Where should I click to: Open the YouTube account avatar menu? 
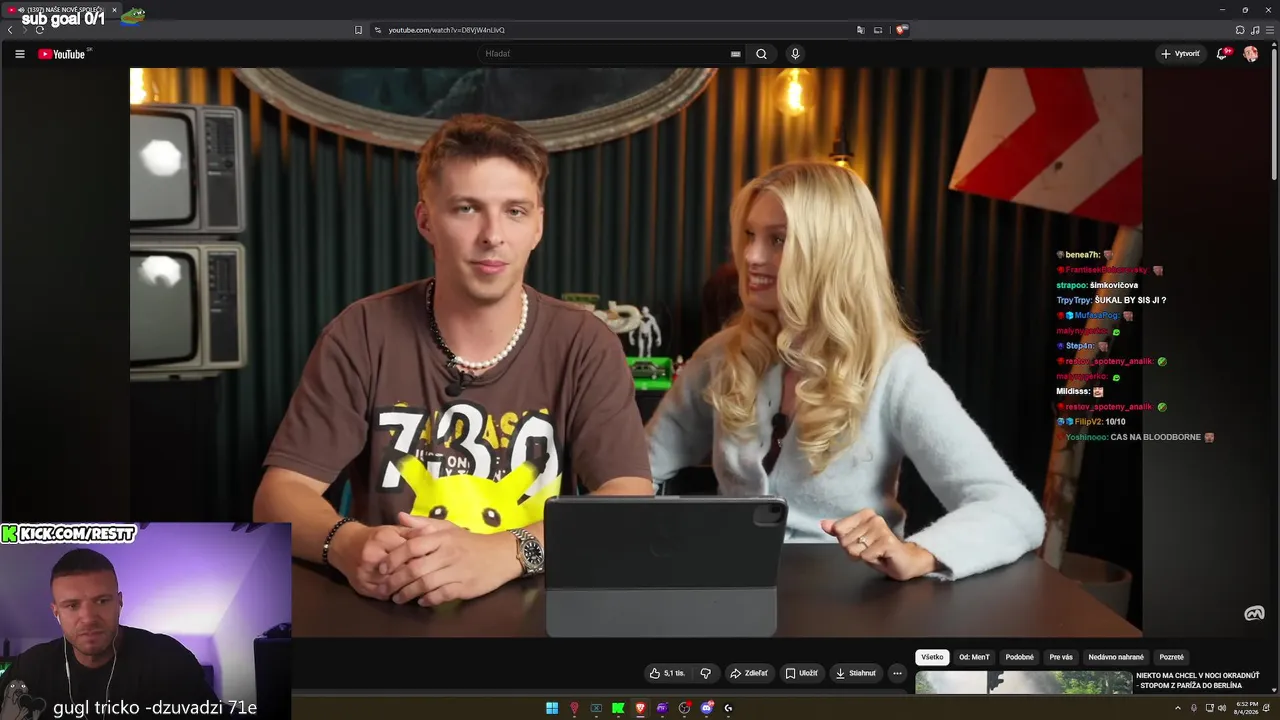point(1251,54)
